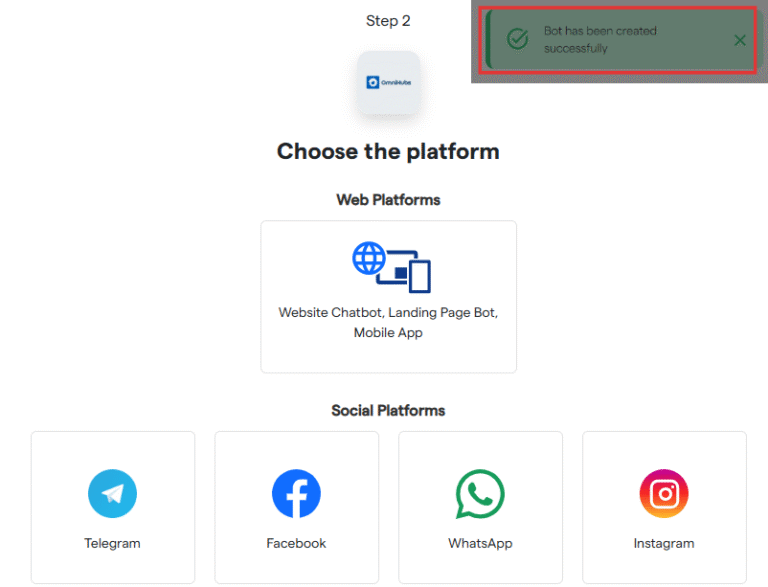Click the OmniHubs bot logo thumbnail
Image resolution: width=768 pixels, height=587 pixels.
coord(388,82)
